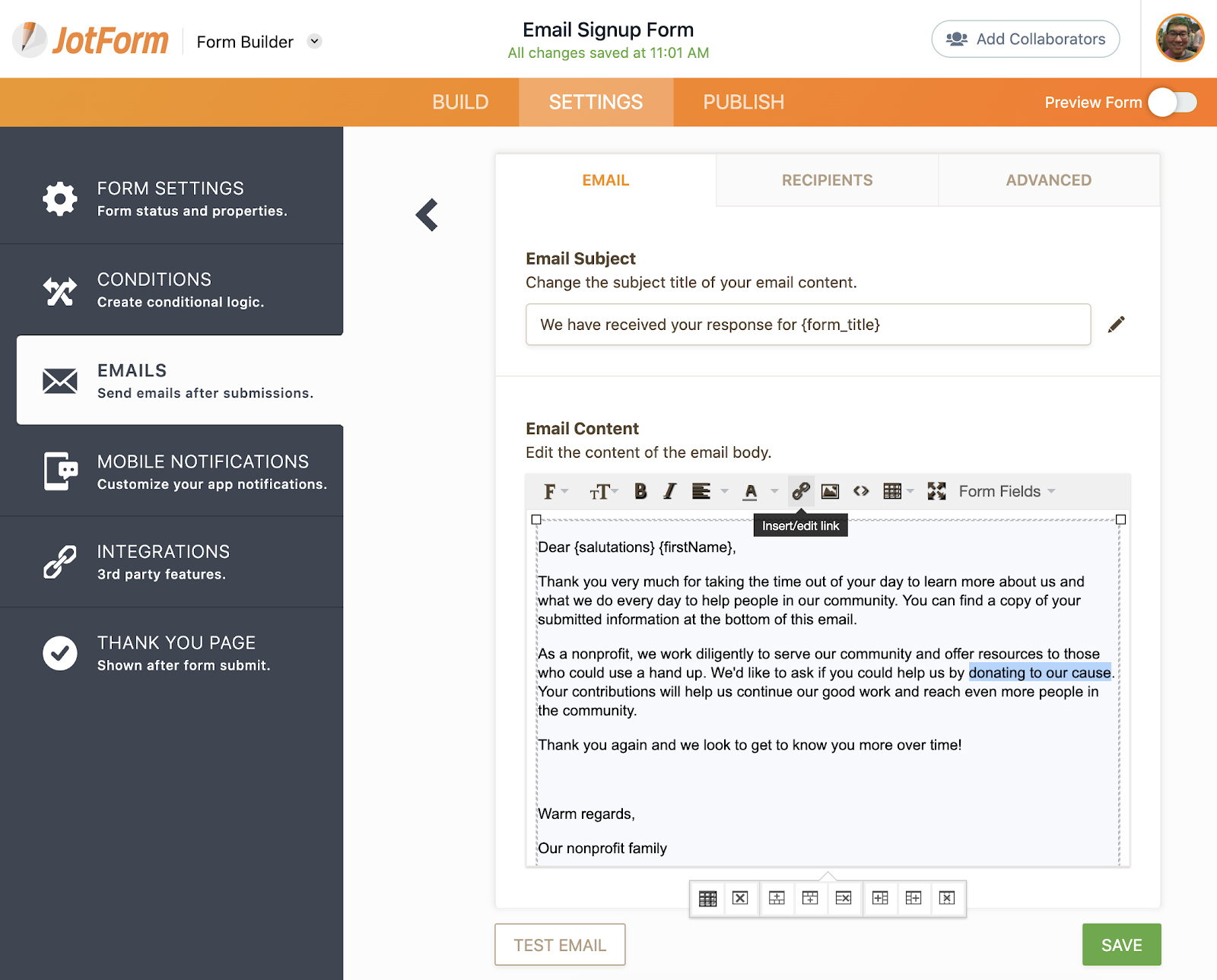Open the source code view
1217x980 pixels.
861,491
